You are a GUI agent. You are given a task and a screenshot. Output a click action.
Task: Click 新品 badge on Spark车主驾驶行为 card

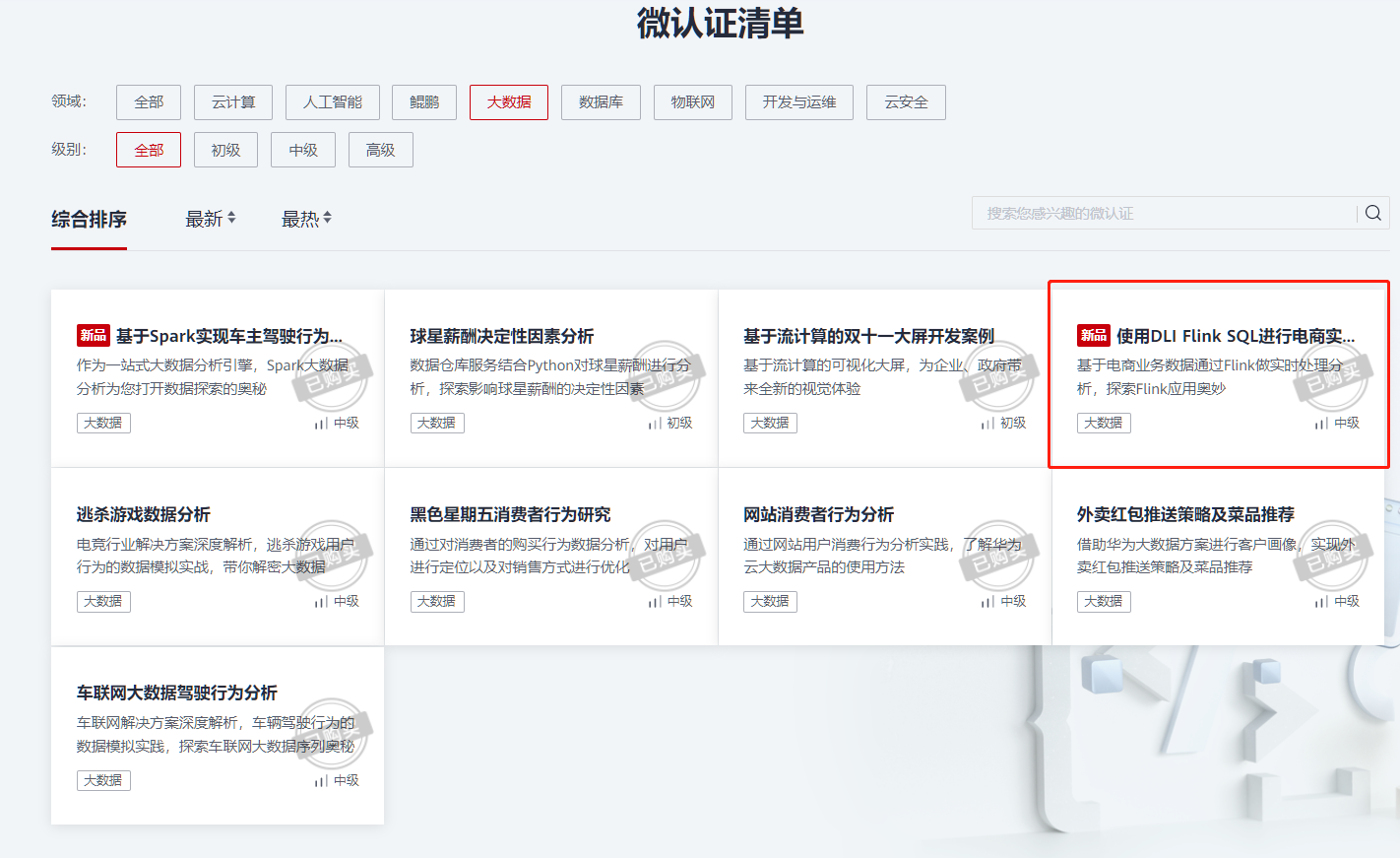tap(94, 336)
